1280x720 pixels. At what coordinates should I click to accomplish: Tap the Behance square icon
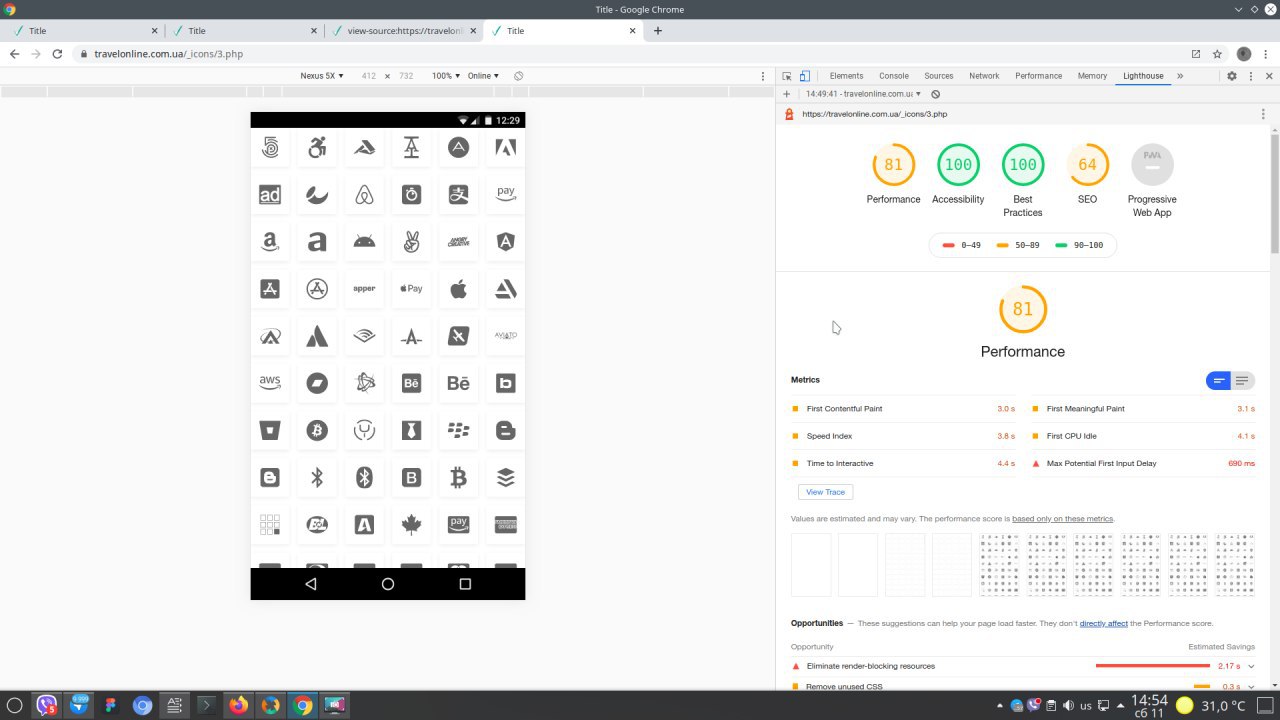(x=411, y=383)
